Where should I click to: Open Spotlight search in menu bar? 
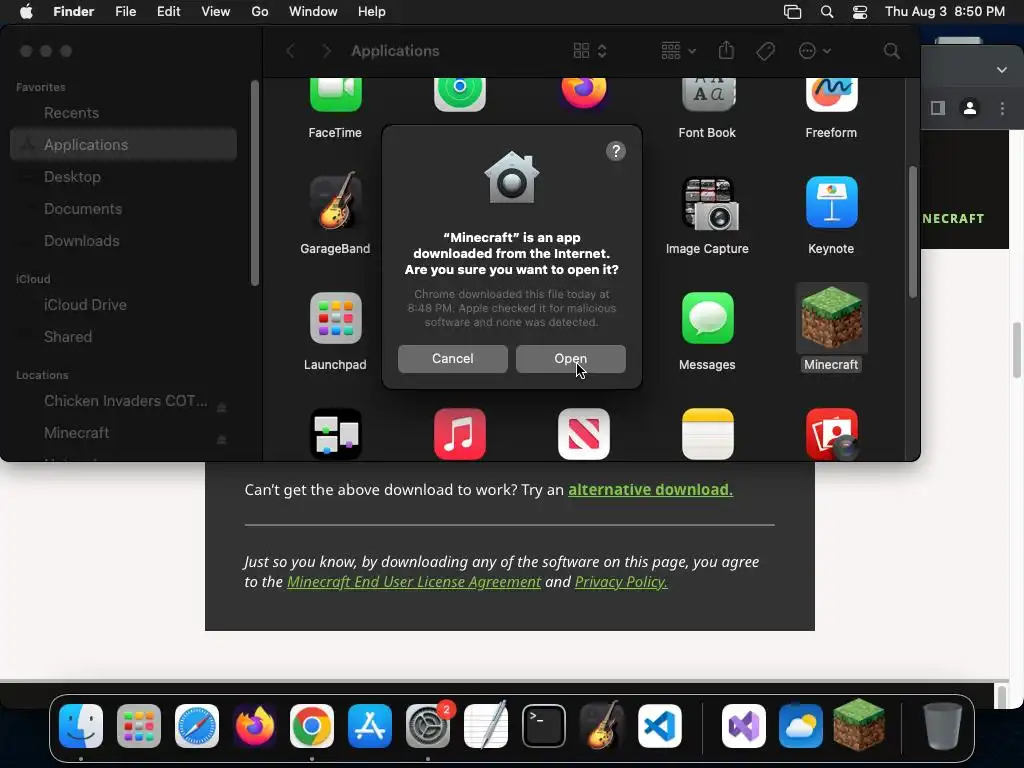point(827,12)
